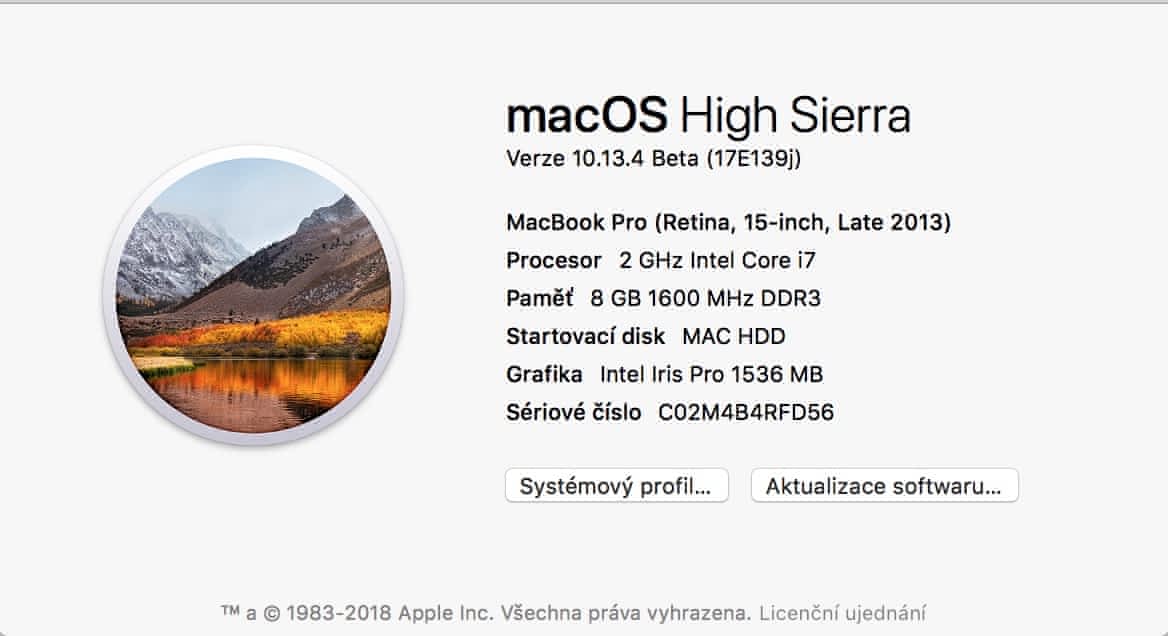The height and width of the screenshot is (636, 1168).
Task: Click the MAC HDD disk name
Action: point(733,336)
